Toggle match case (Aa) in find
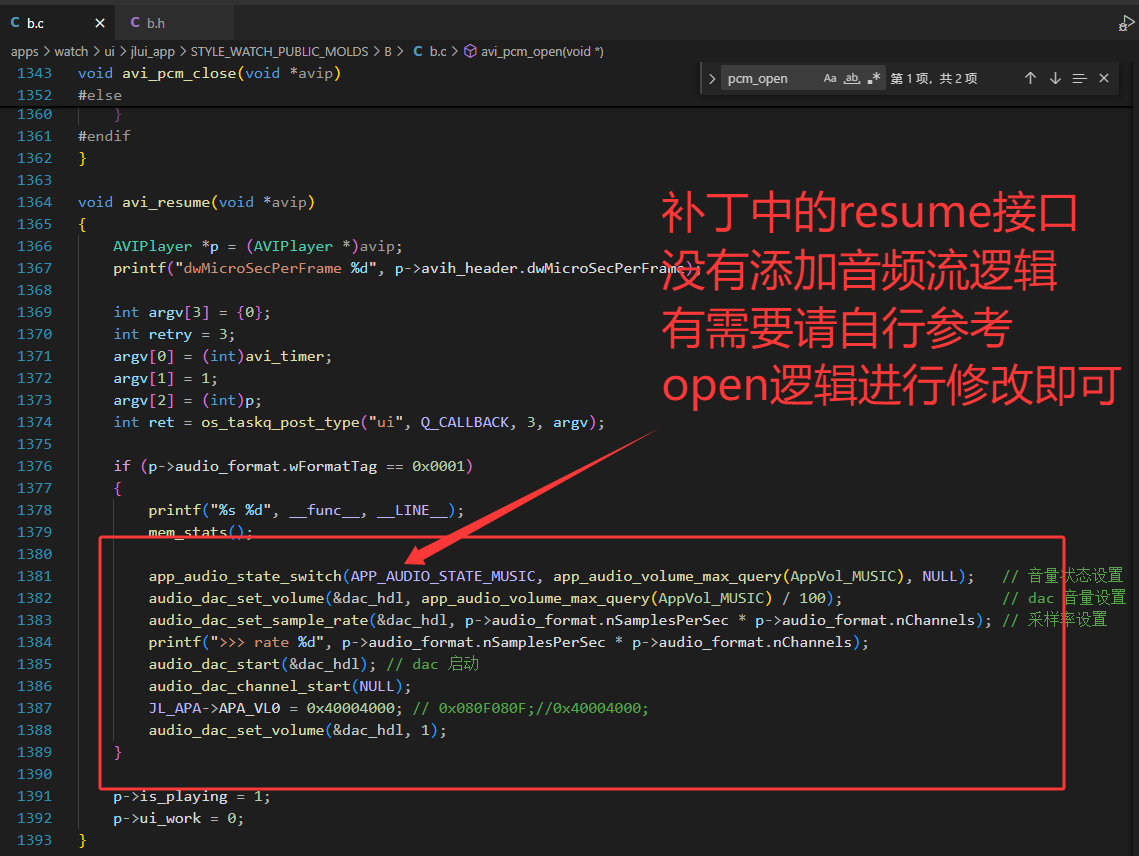Screen dimensions: 1139x856 (x=830, y=78)
